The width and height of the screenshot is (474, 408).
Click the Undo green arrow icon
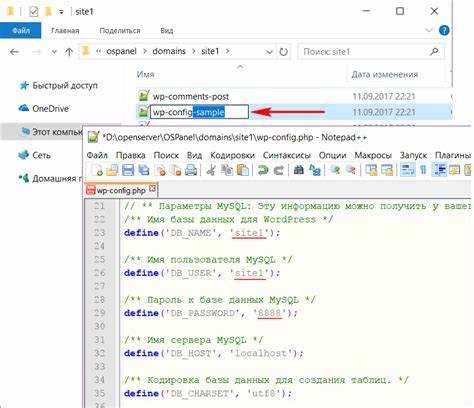coord(263,170)
